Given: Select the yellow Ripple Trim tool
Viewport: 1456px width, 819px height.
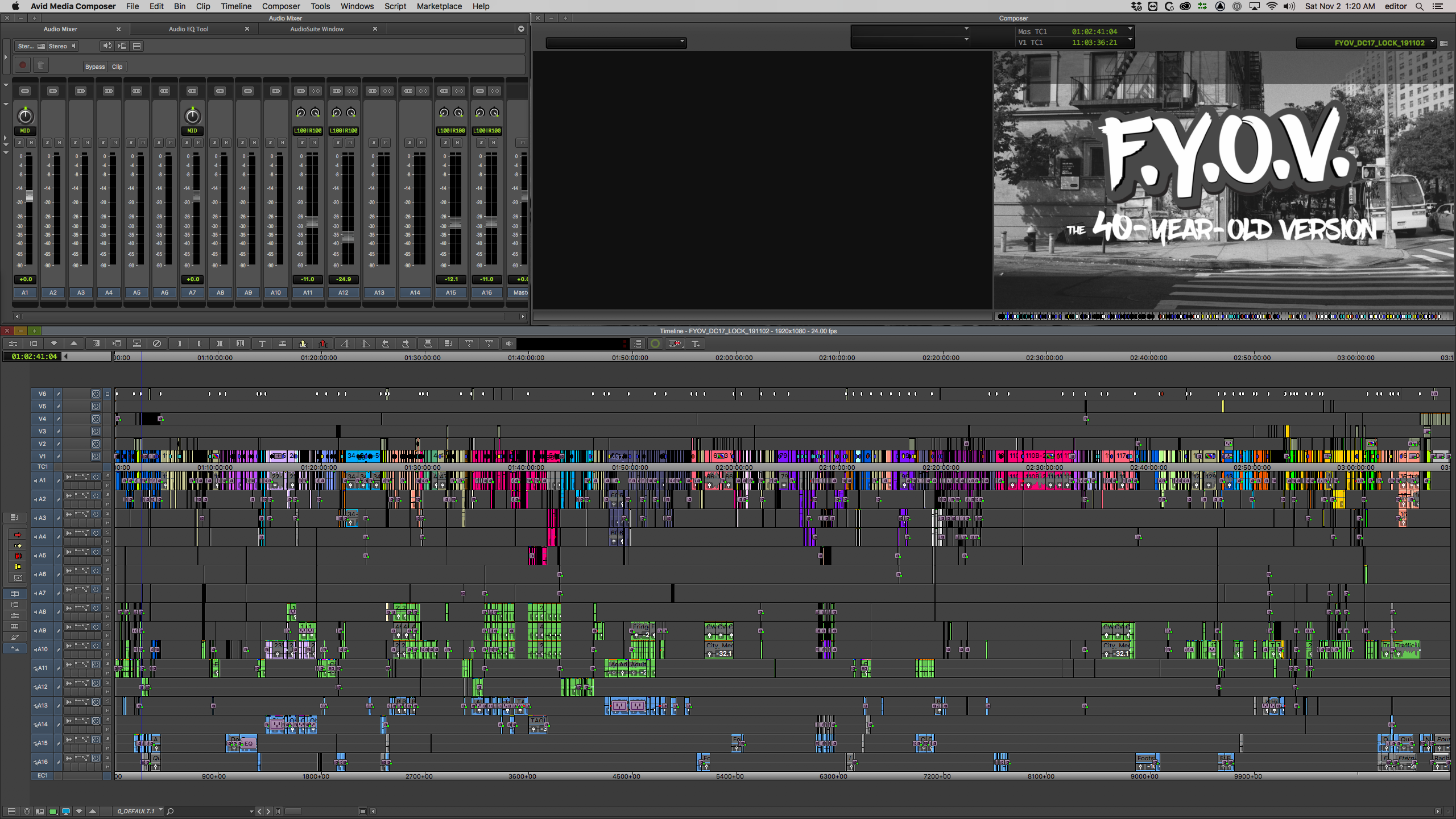Looking at the screenshot, I should click(x=18, y=567).
